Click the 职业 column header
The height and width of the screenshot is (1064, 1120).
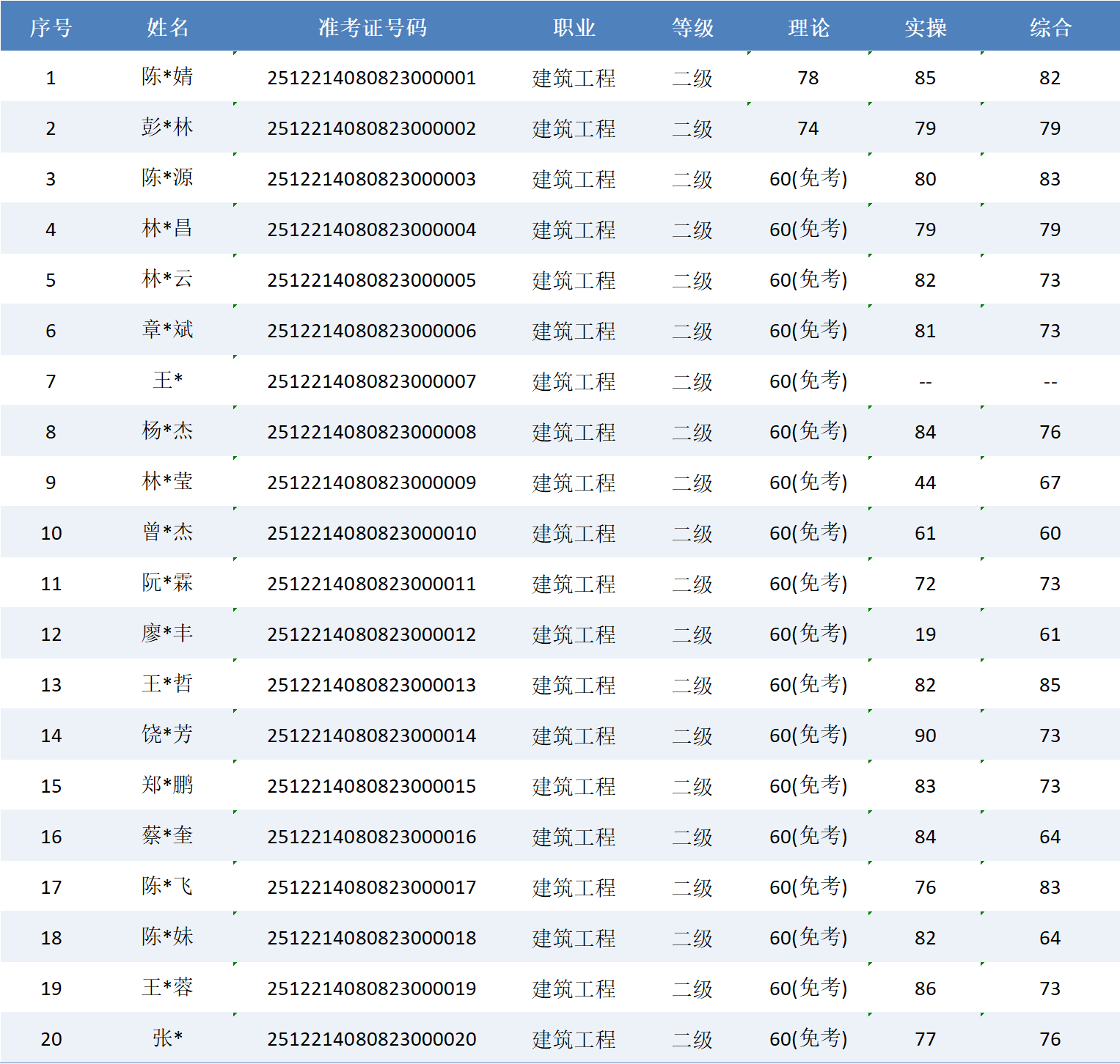[574, 27]
